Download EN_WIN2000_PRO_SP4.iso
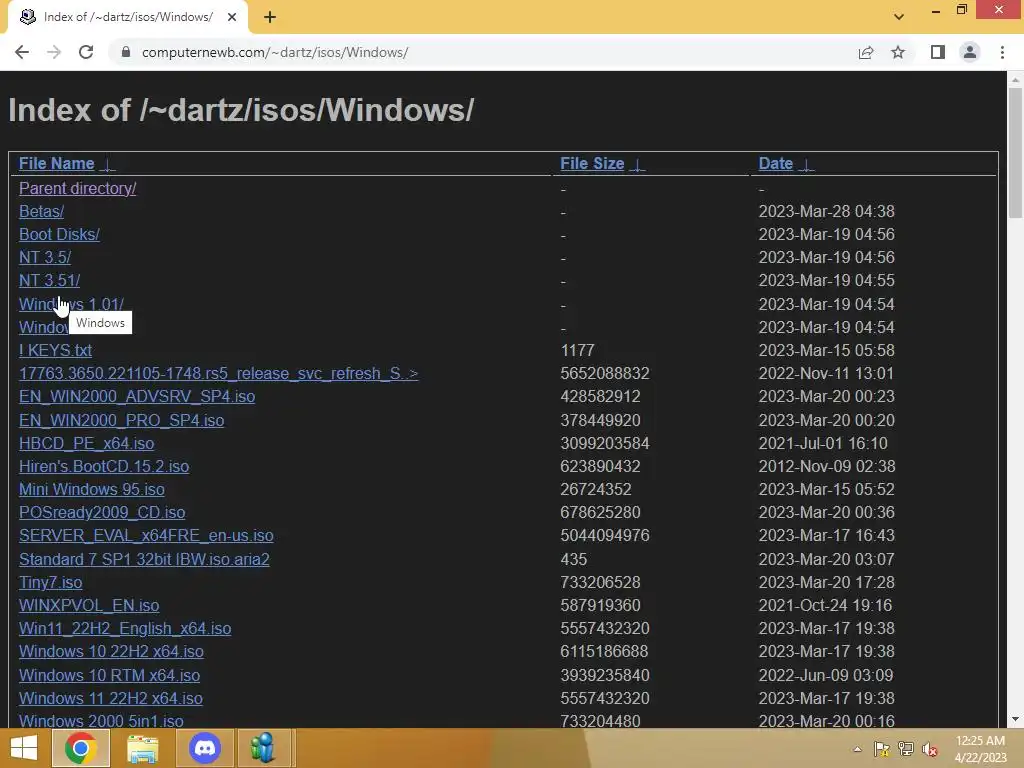1024x768 pixels. tap(121, 421)
